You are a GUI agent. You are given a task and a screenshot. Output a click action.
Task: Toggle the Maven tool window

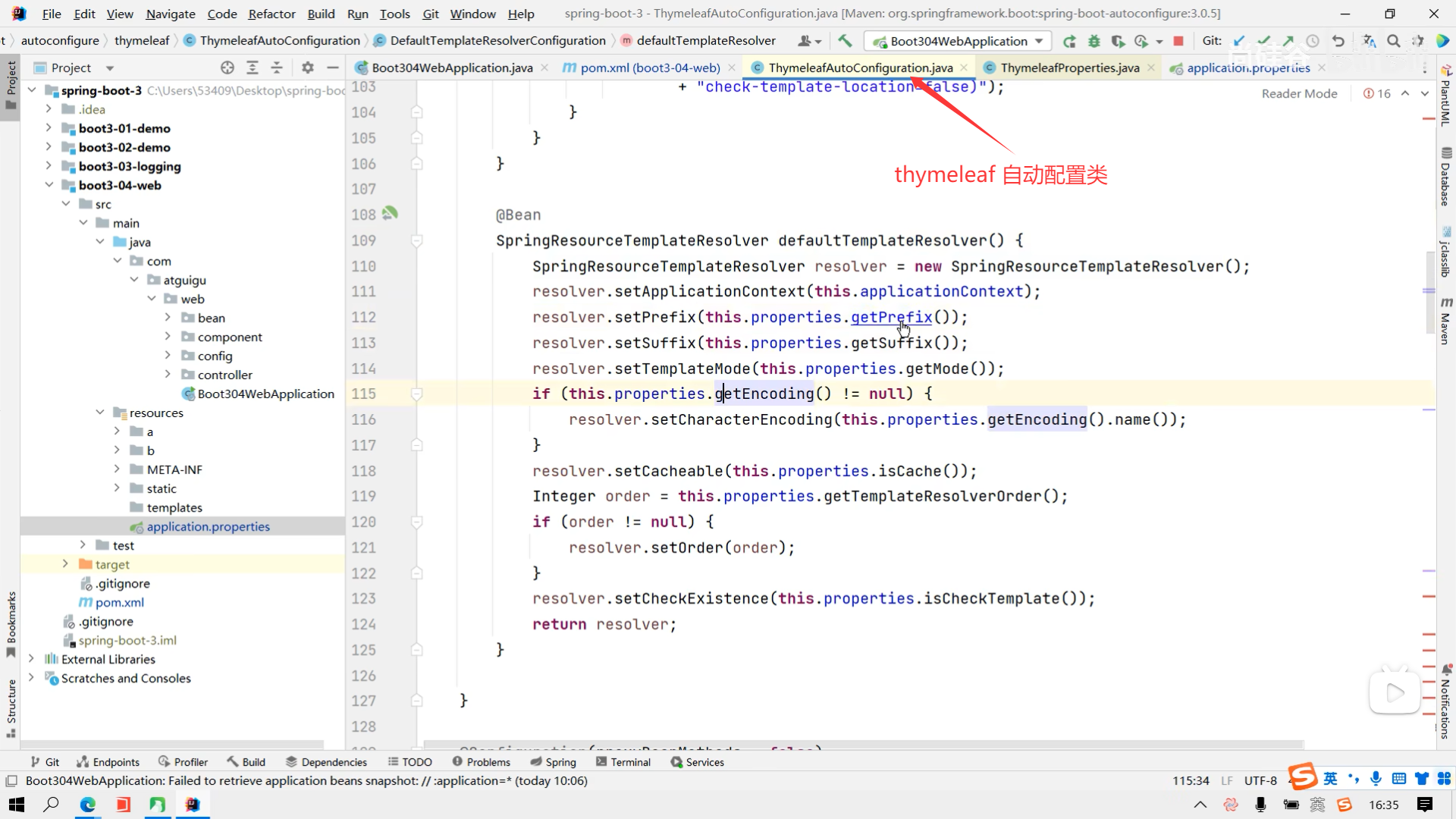[x=1445, y=322]
